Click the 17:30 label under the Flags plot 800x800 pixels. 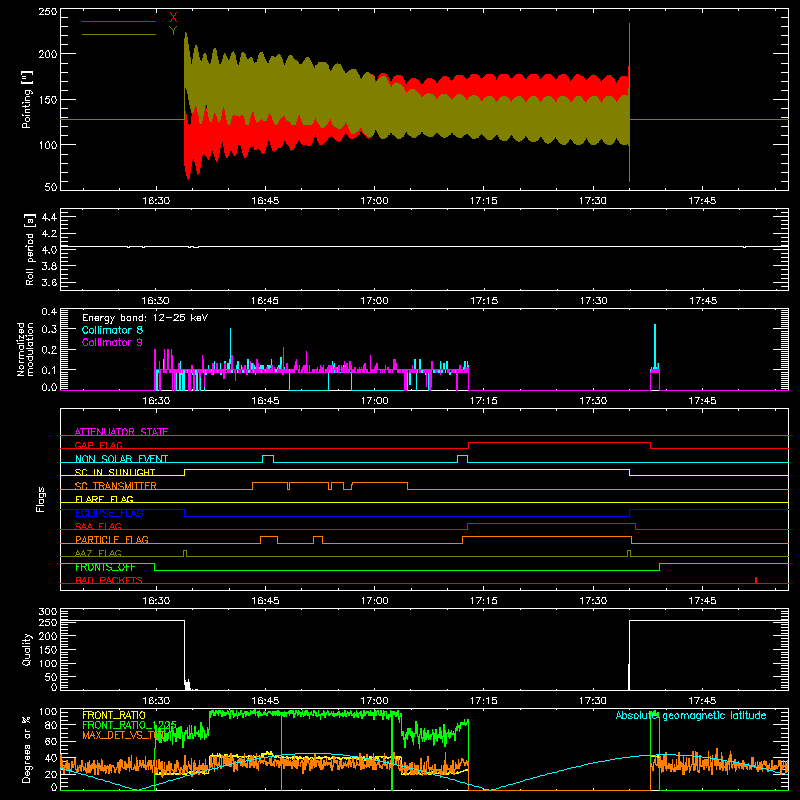(593, 601)
